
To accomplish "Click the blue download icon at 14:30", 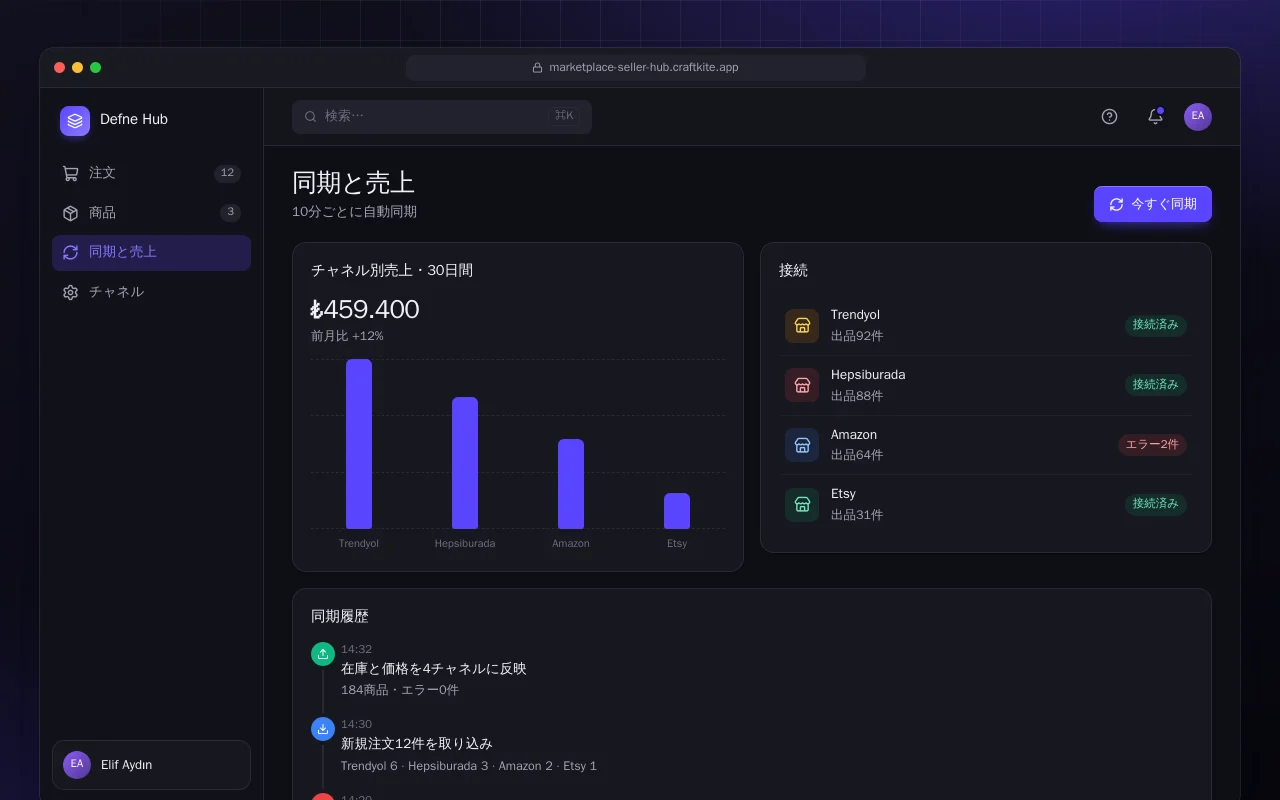I will [x=323, y=729].
